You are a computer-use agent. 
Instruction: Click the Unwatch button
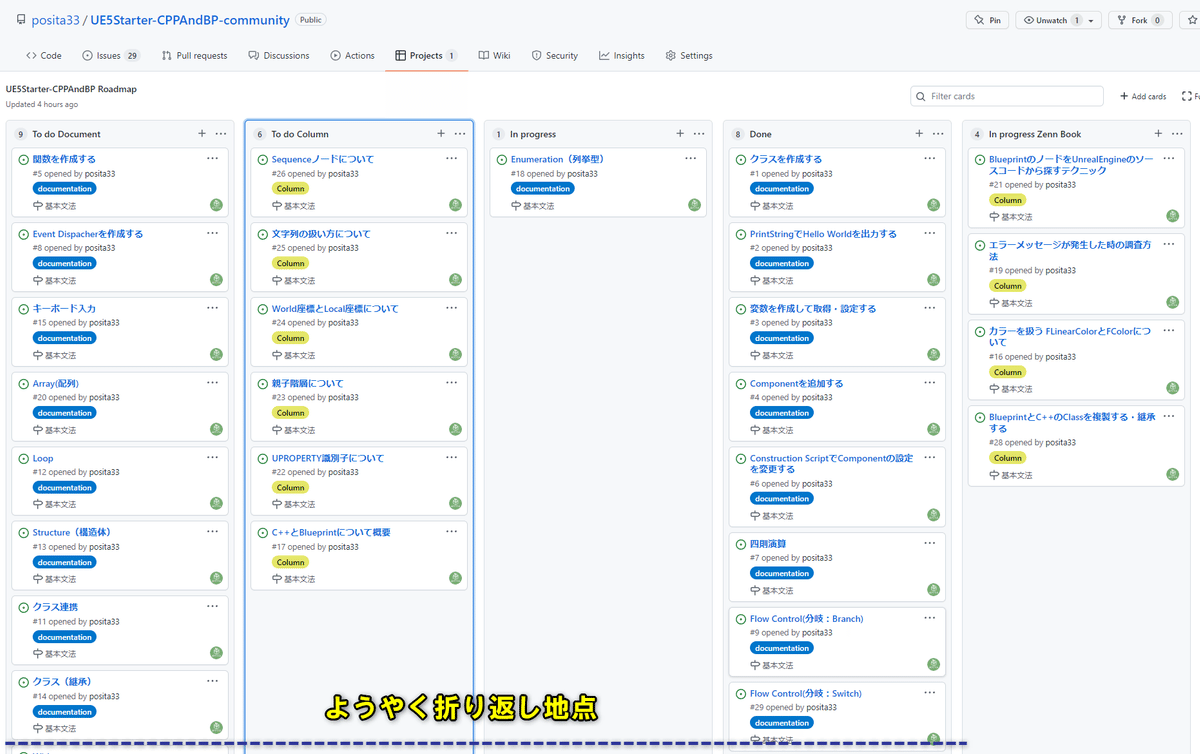coord(1050,20)
